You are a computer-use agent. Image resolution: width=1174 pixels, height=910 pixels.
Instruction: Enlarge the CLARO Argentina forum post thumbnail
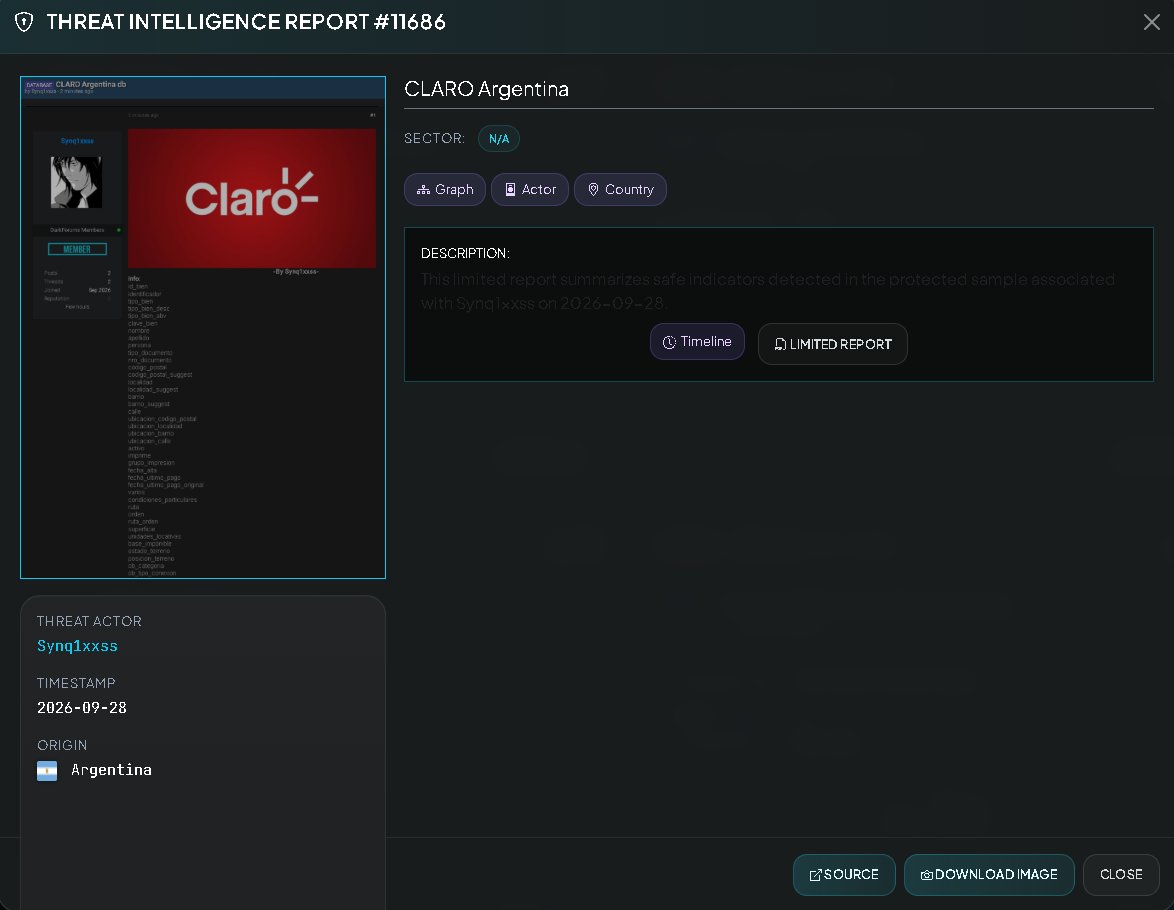pos(203,327)
